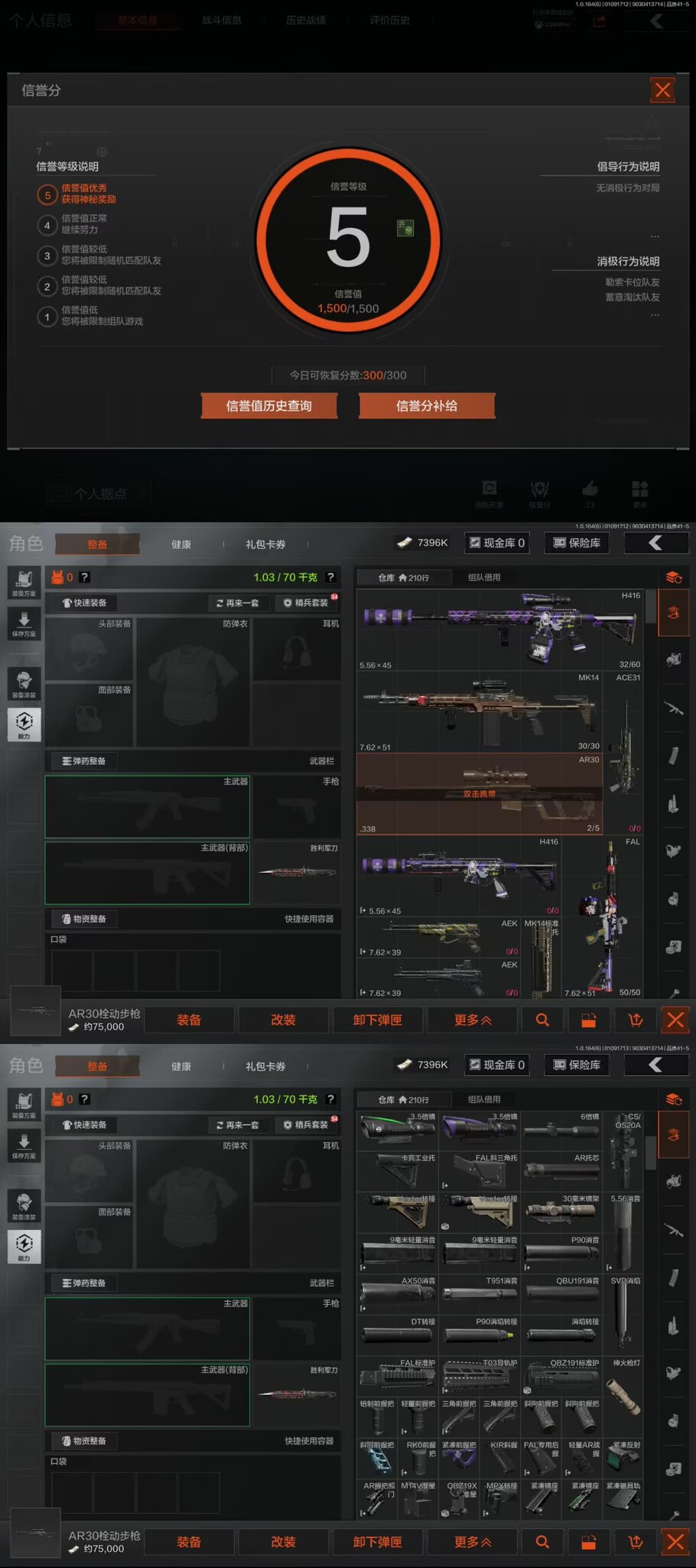Select the AR30 rifle labeled 双击携带

[x=480, y=793]
